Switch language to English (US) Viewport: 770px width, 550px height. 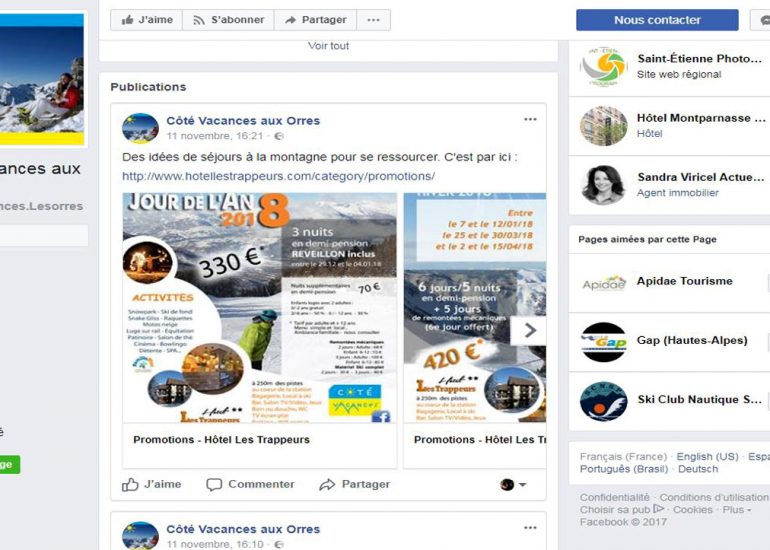(707, 456)
